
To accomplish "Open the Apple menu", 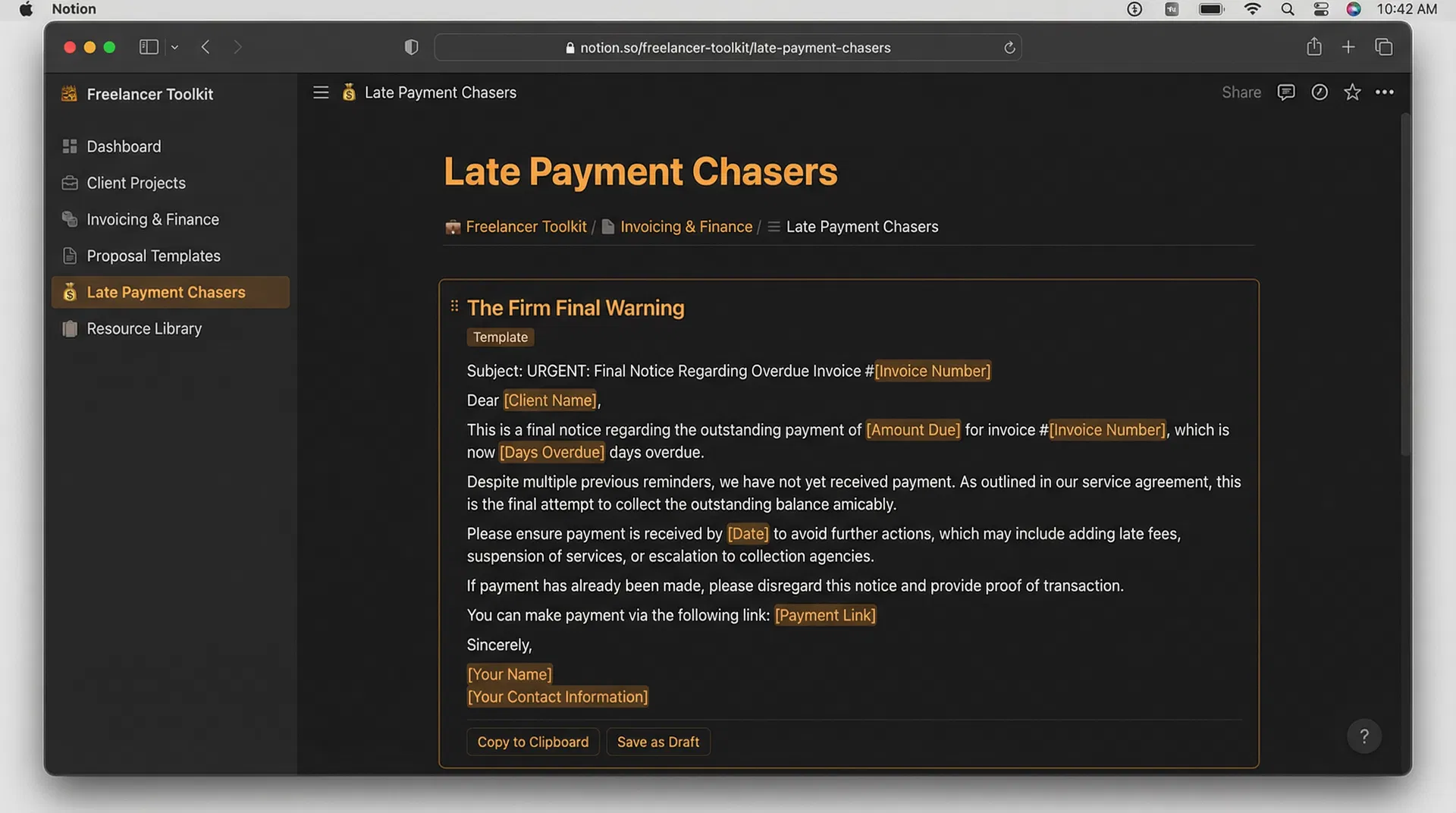I will [x=26, y=9].
